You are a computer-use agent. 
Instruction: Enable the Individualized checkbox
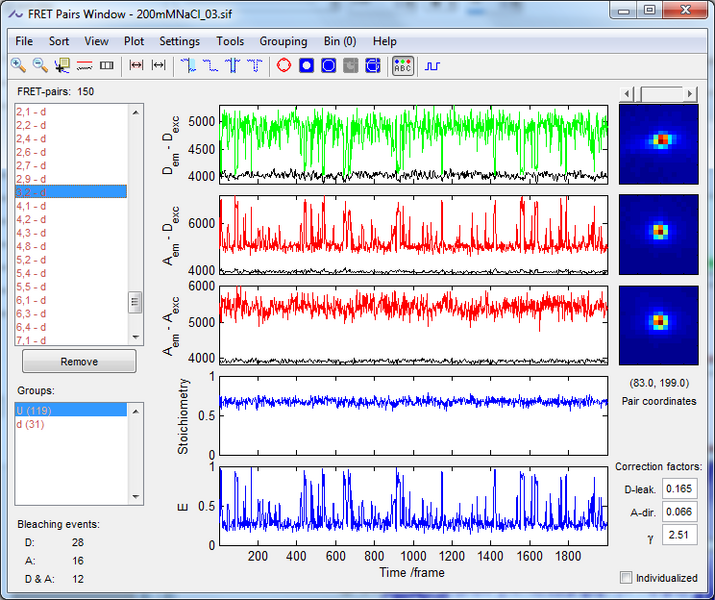point(626,577)
